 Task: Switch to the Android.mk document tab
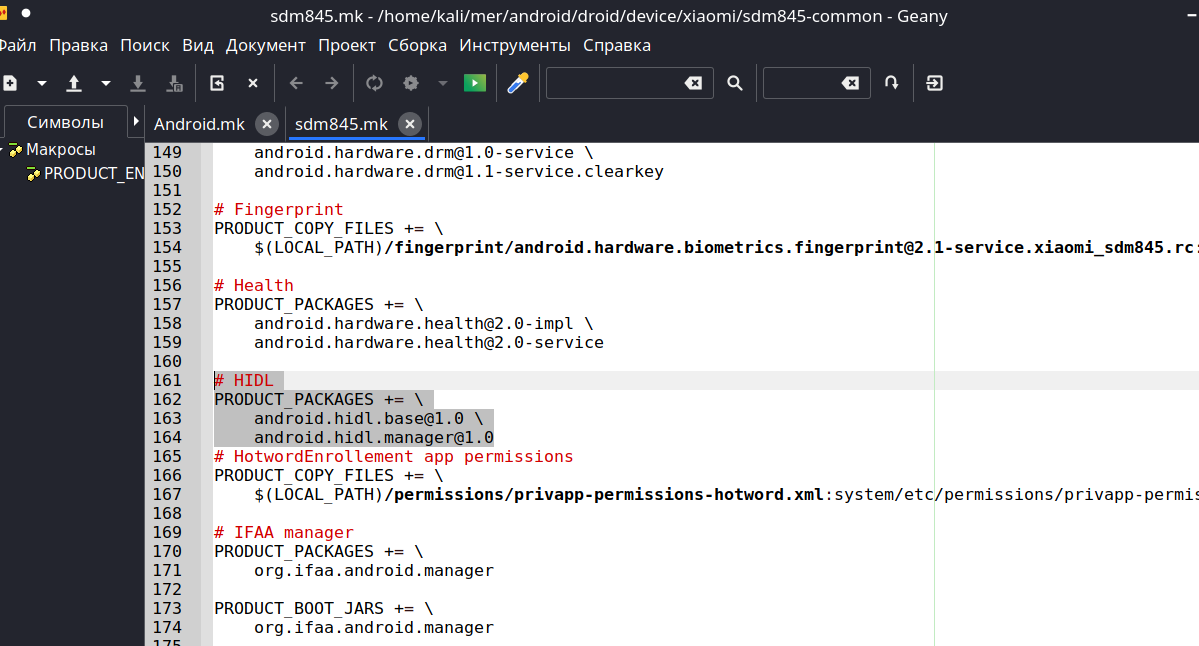(x=199, y=124)
